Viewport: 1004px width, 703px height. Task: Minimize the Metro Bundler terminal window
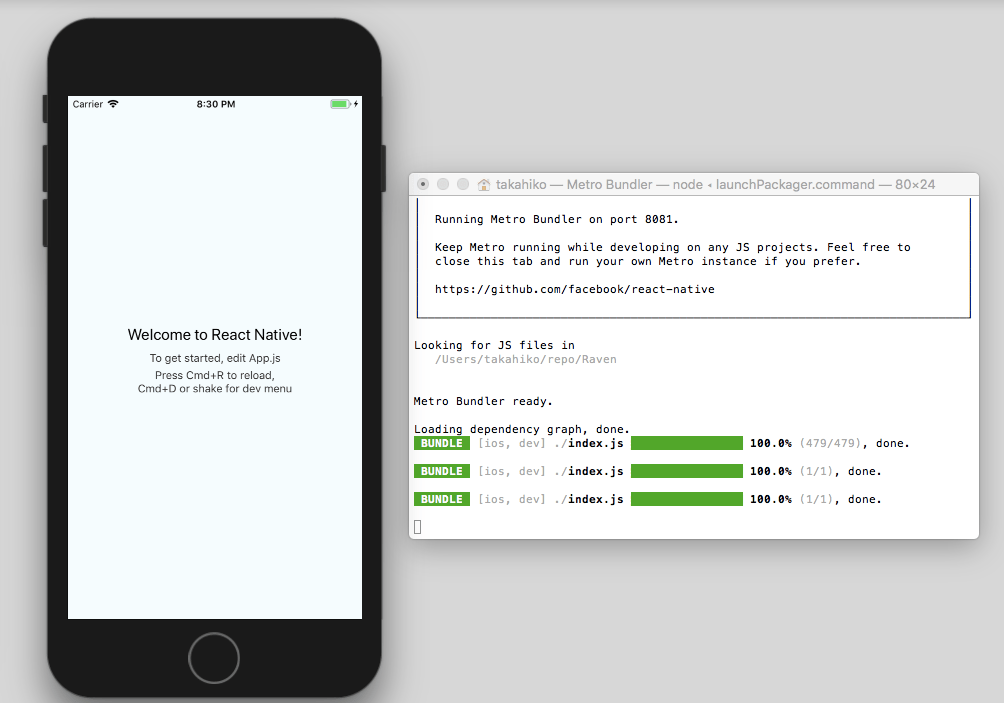[x=442, y=184]
